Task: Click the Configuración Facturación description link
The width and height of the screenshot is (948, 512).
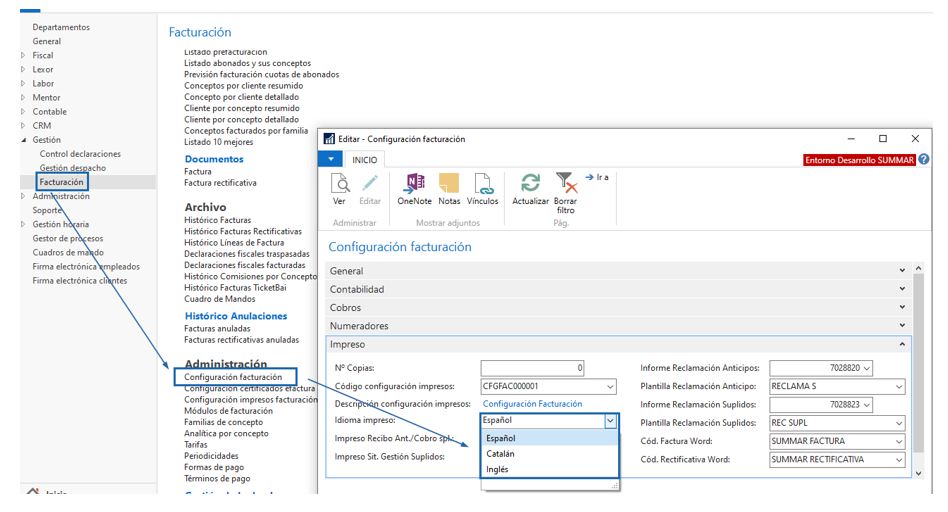Action: tap(532, 404)
